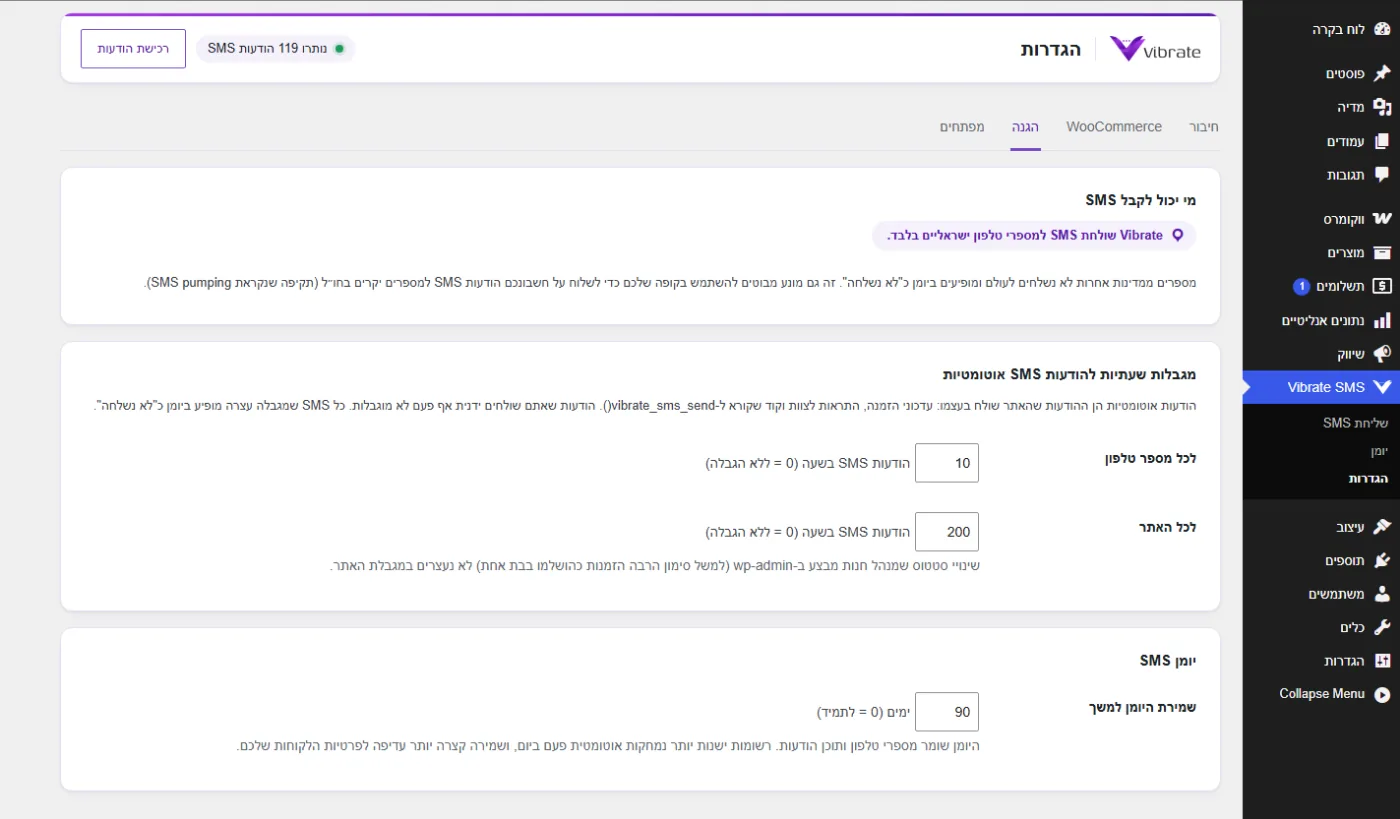Screen dimensions: 1400x819
Task: Click the payments dollar icon for תשלומים
Action: pyautogui.click(x=1382, y=287)
